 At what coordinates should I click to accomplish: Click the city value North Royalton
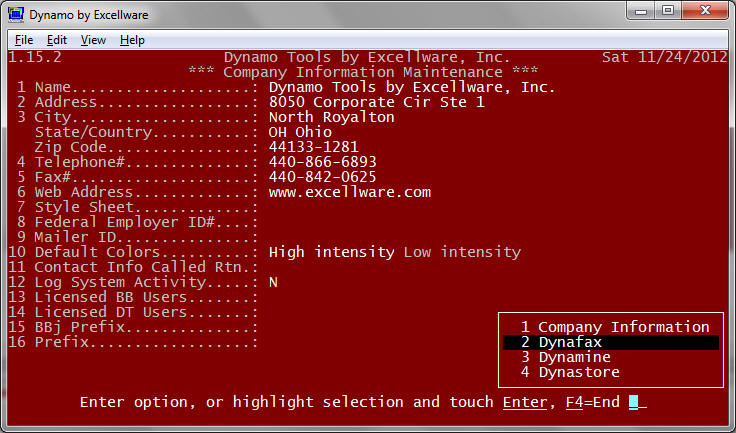[x=331, y=117]
